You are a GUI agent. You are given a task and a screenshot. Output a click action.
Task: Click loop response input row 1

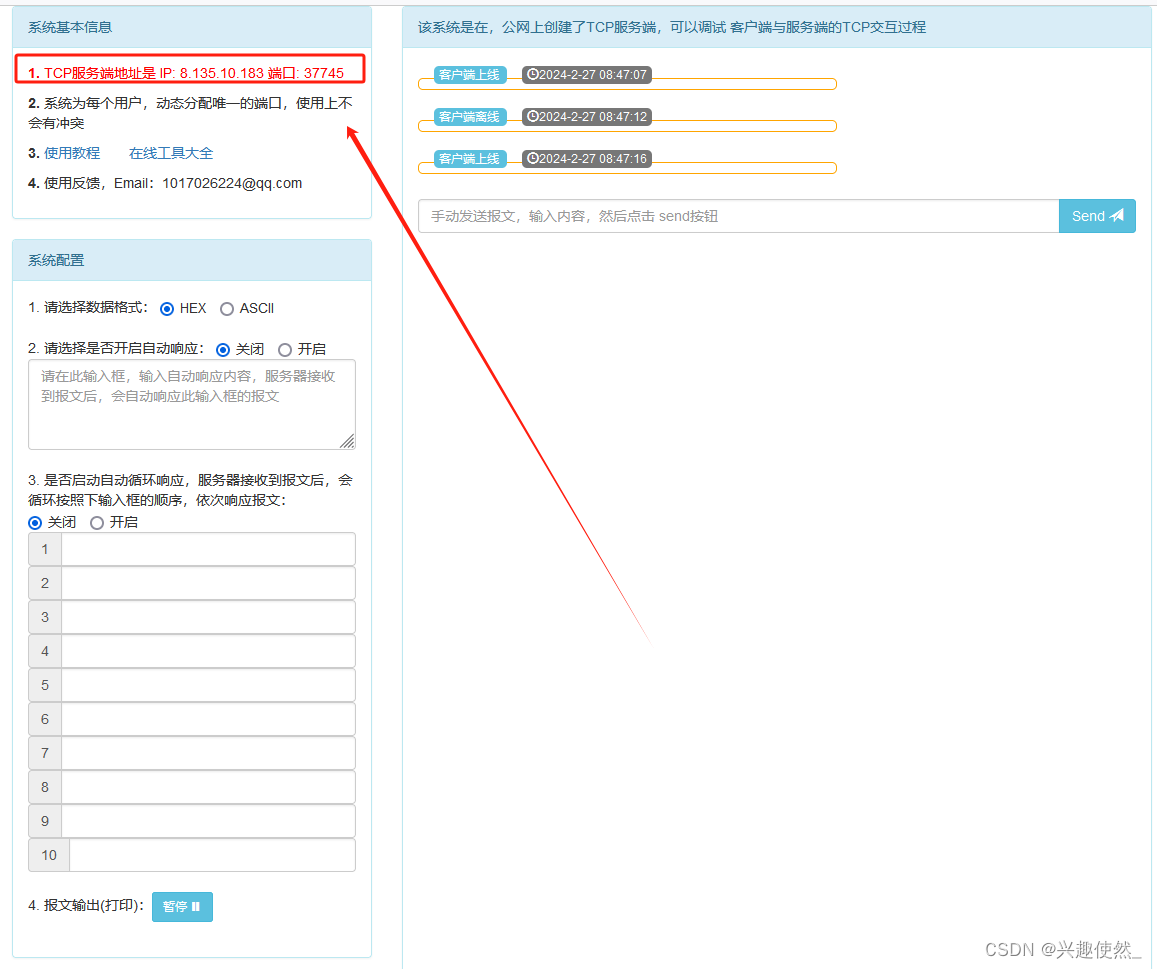(208, 549)
